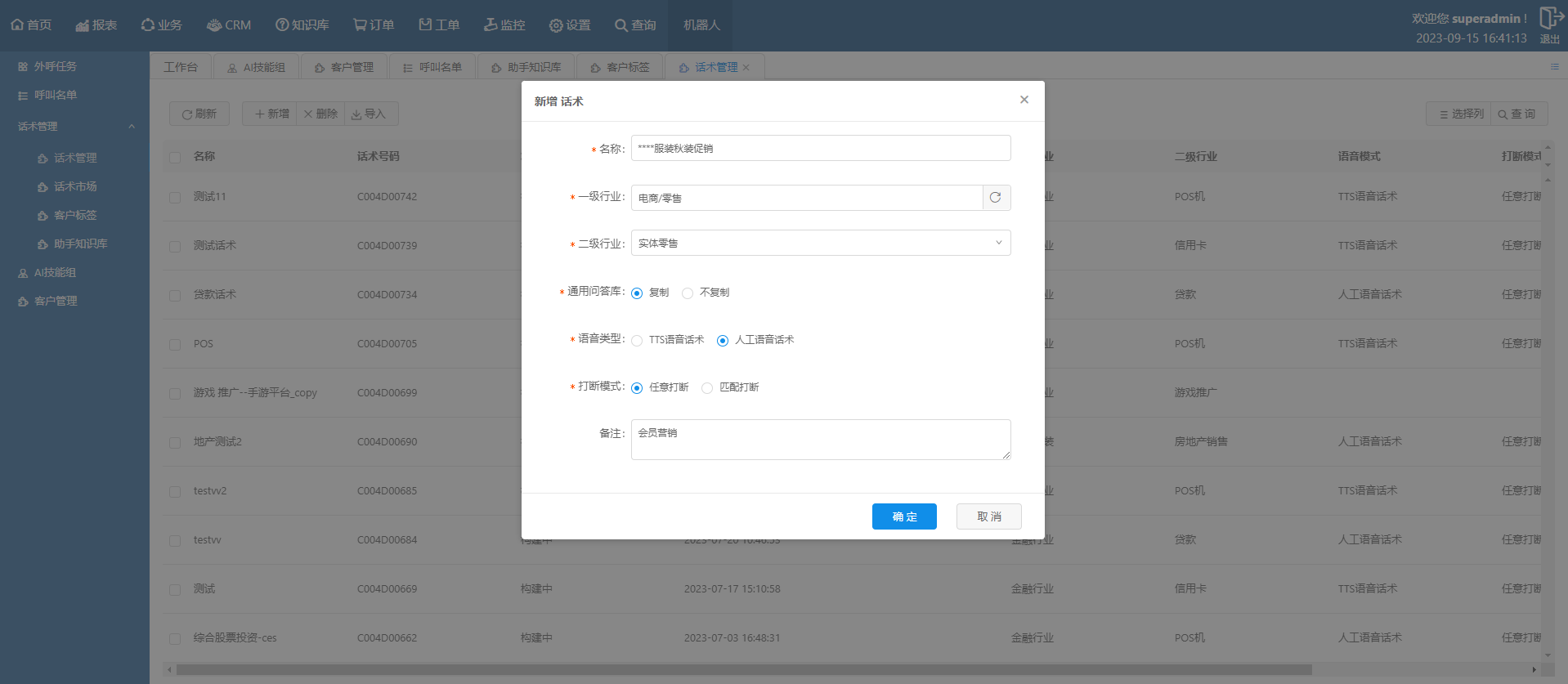1568x684 pixels.
Task: Click the refresh icon beside 一级行业 field
Action: pos(996,198)
